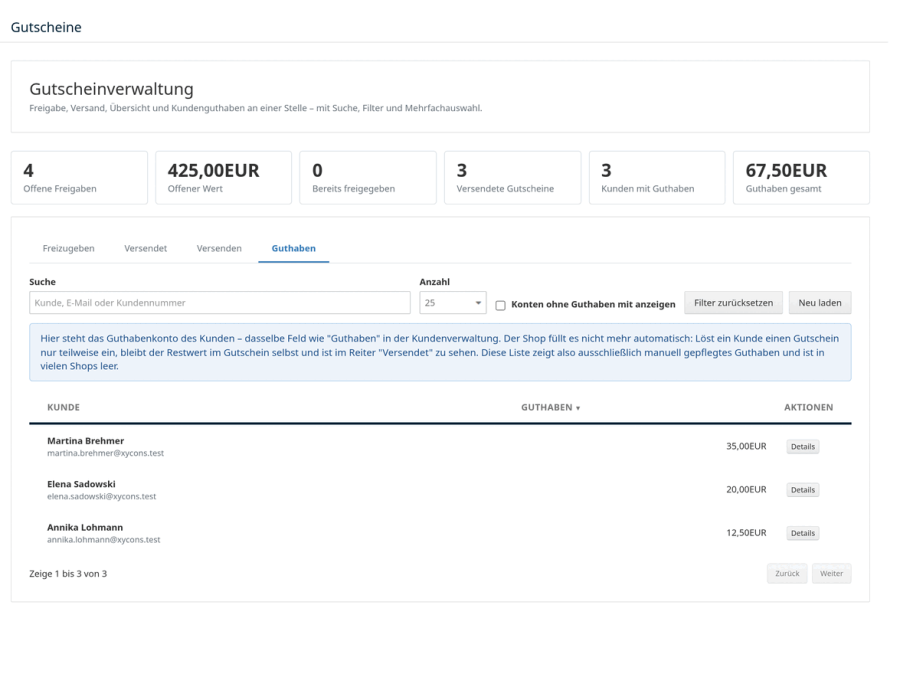Image resolution: width=900 pixels, height=700 pixels.
Task: Select the Guthaben tab
Action: 294,248
